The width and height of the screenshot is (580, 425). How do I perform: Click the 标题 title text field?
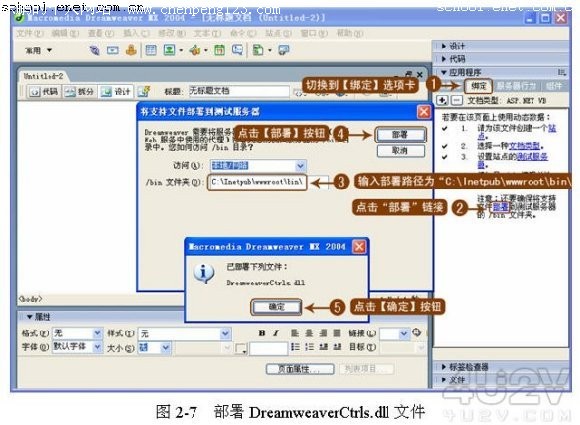click(239, 91)
